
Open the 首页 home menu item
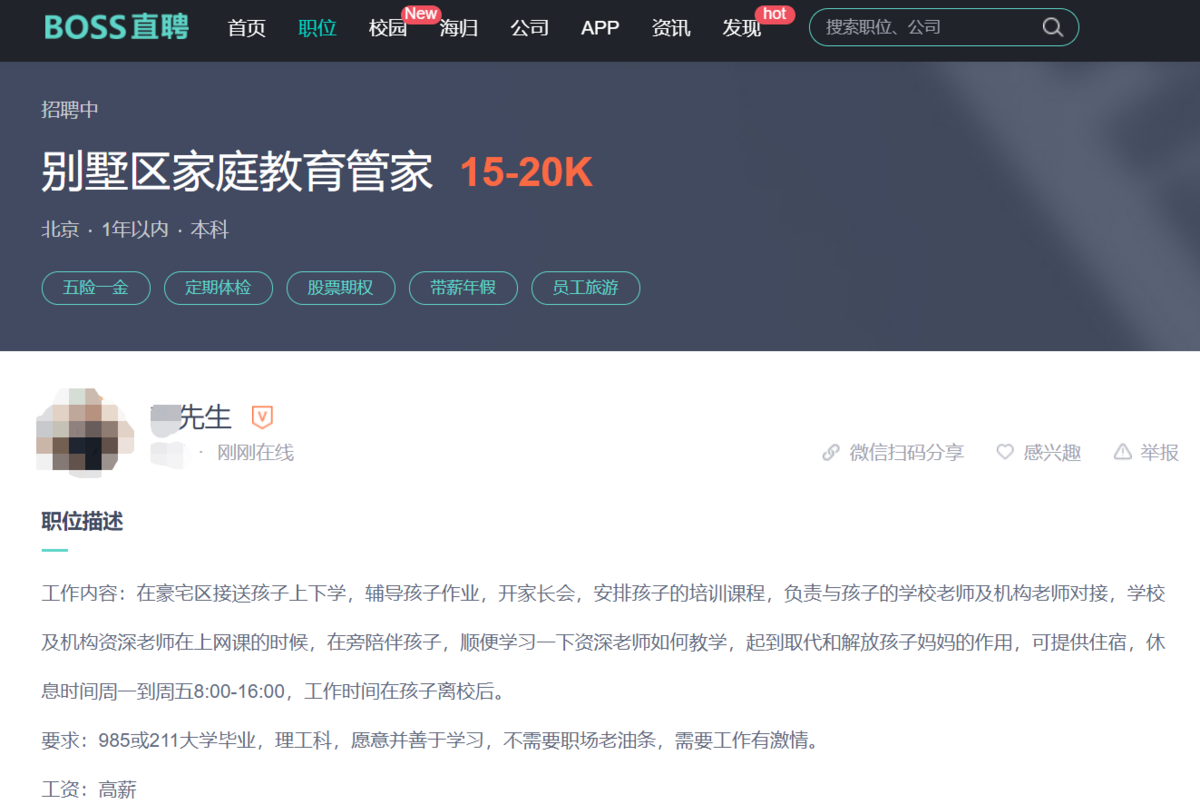247,28
